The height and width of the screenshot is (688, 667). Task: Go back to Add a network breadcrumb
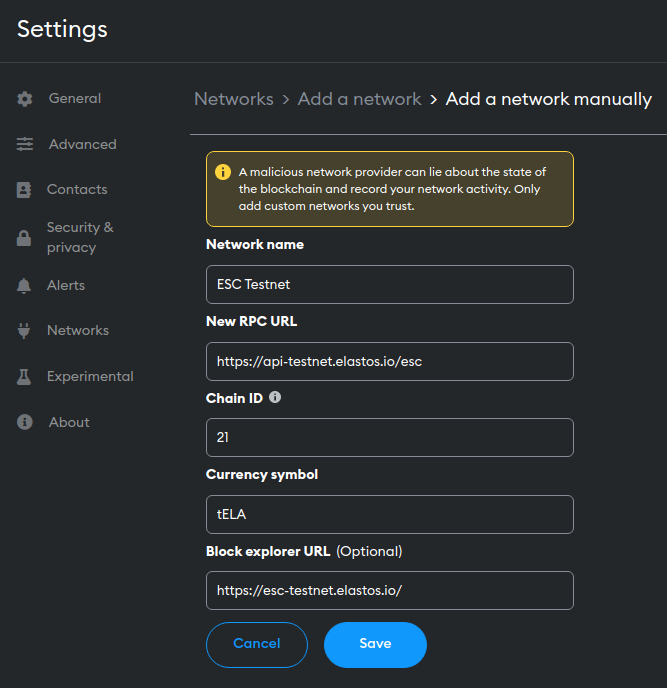(x=359, y=99)
